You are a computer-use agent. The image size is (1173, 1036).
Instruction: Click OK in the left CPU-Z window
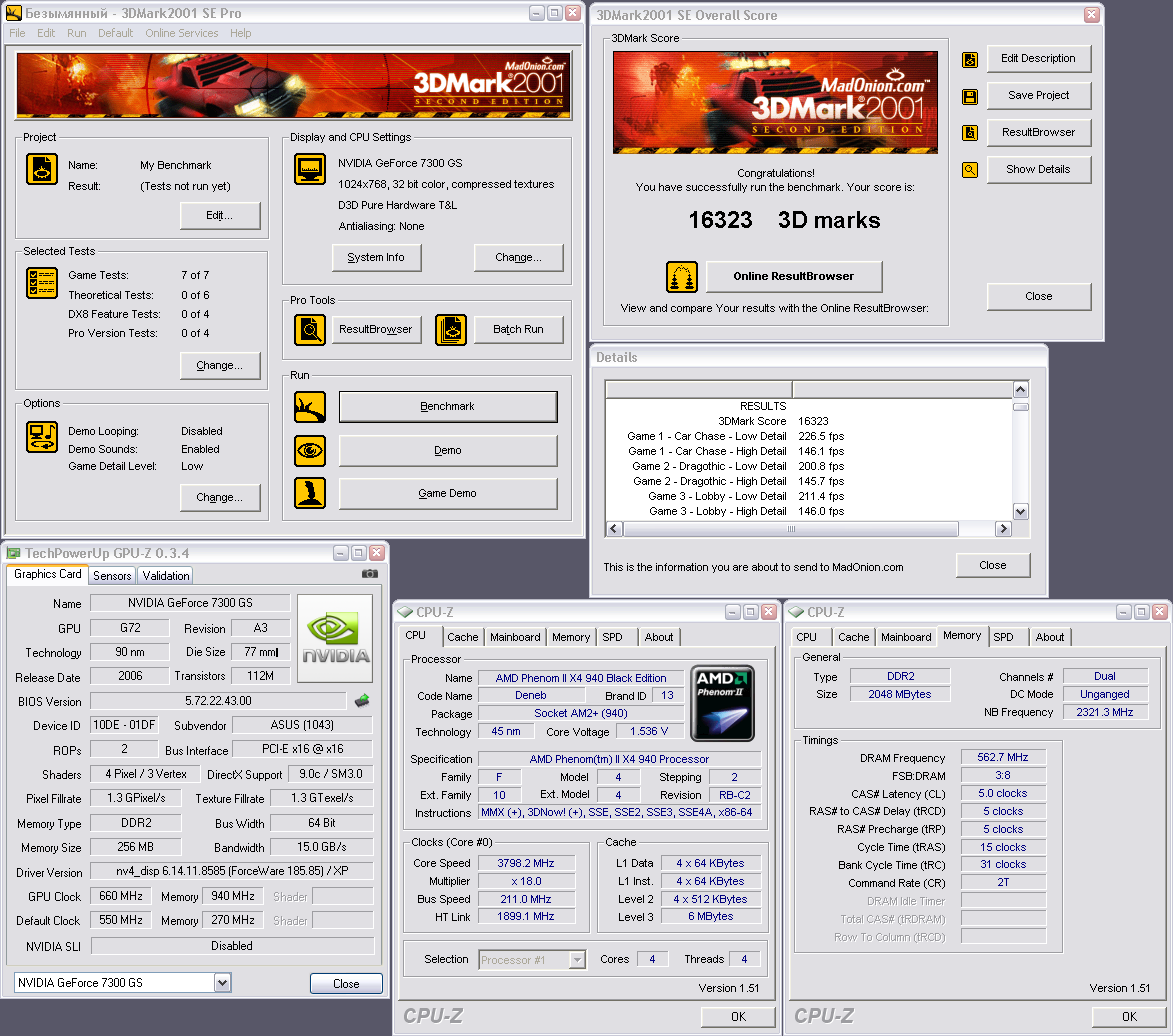click(738, 1017)
